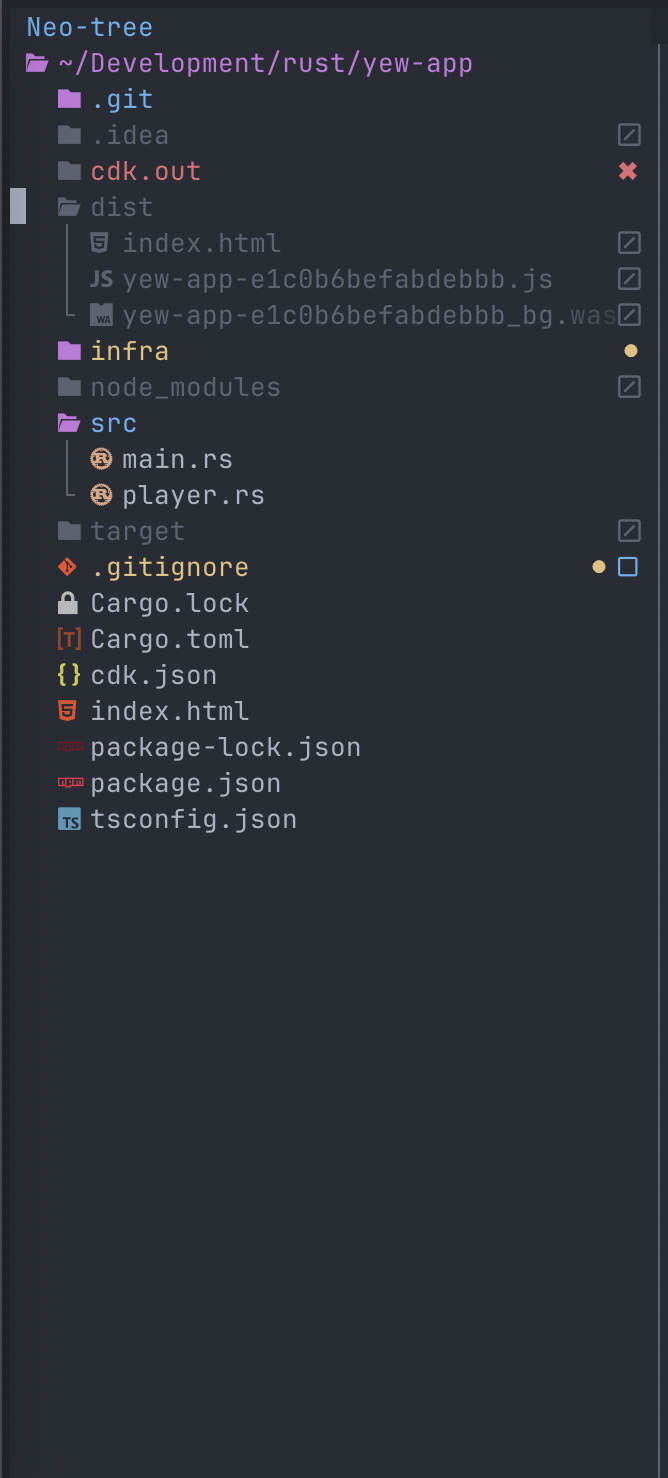Click the npm icon next to package.json

tap(70, 783)
